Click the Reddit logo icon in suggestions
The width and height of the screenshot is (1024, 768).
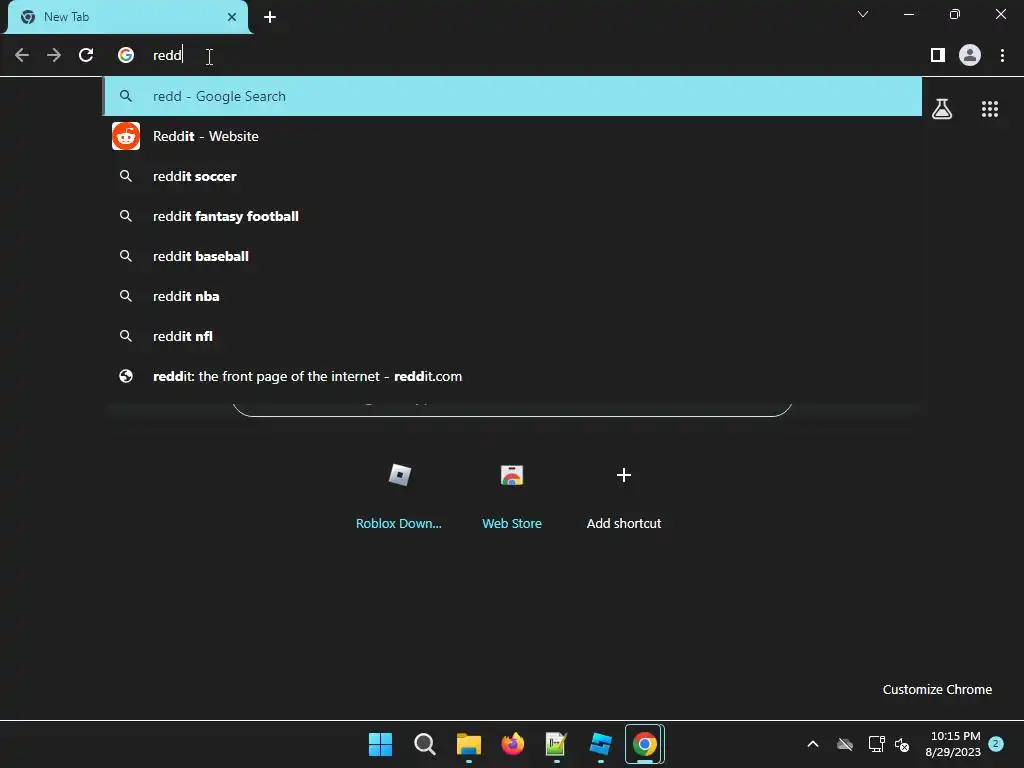point(125,136)
